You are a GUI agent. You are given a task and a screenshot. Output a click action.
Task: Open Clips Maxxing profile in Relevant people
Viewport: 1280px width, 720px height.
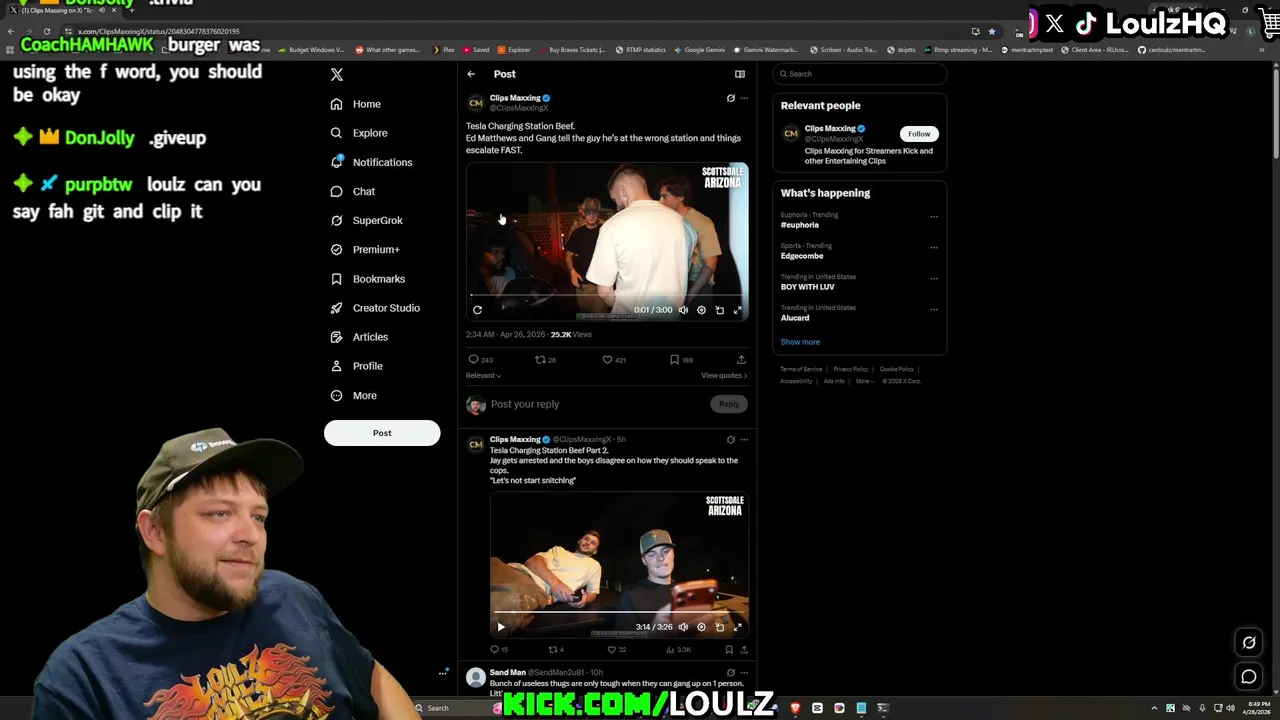(830, 129)
